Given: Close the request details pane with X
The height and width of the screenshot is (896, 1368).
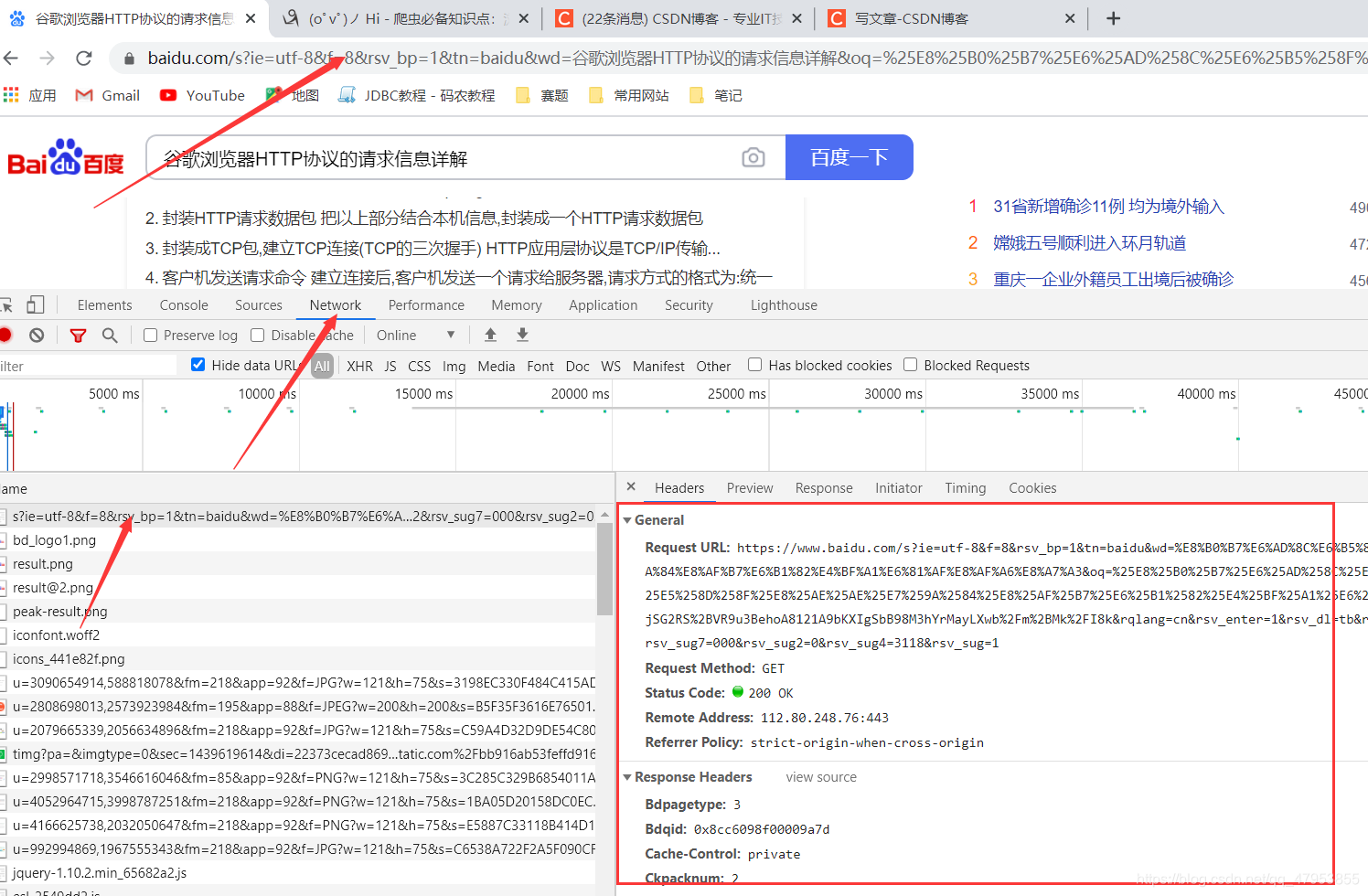Looking at the screenshot, I should pos(631,486).
